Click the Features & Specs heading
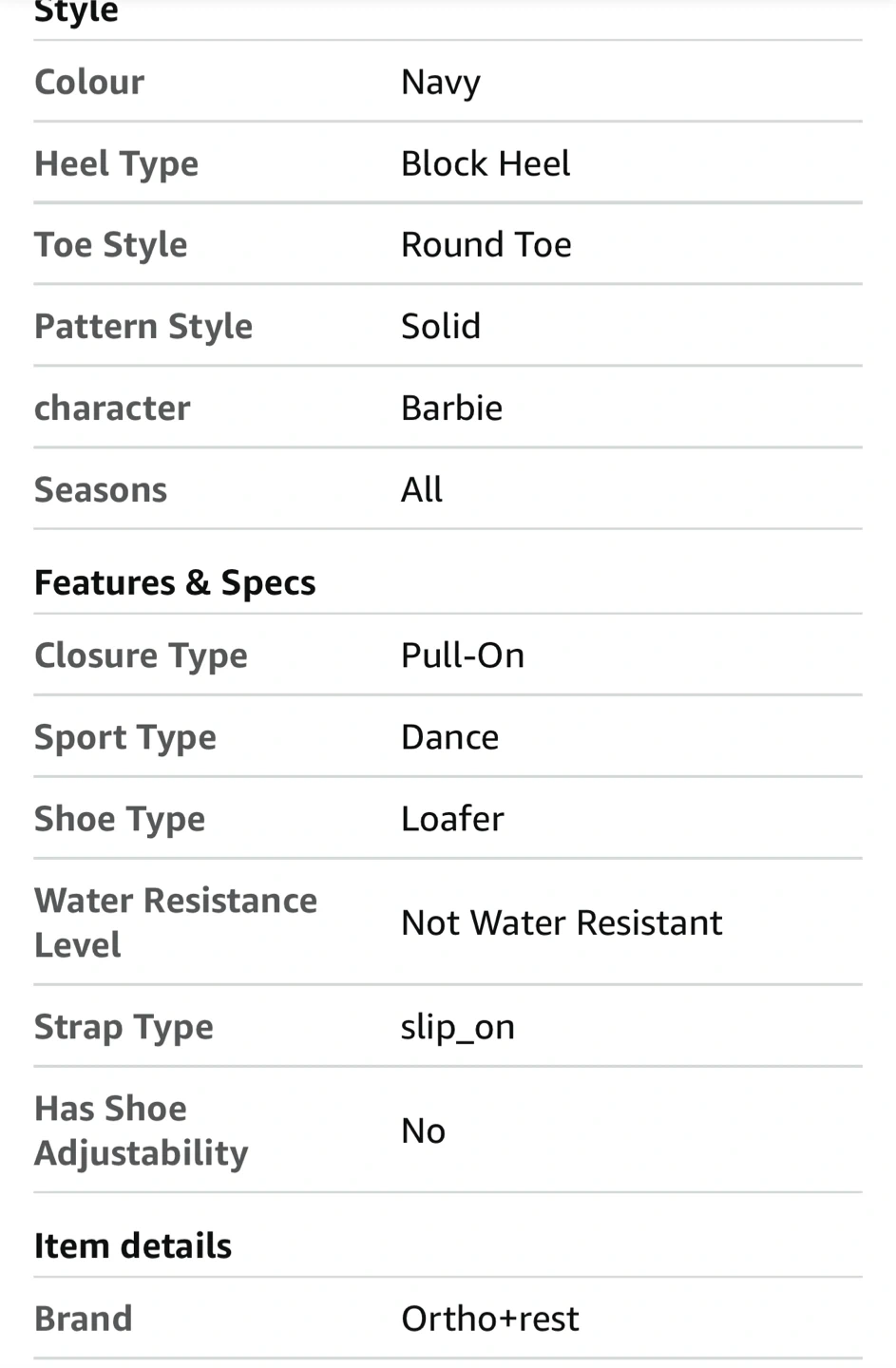The height and width of the screenshot is (1368, 896). pyautogui.click(x=175, y=582)
